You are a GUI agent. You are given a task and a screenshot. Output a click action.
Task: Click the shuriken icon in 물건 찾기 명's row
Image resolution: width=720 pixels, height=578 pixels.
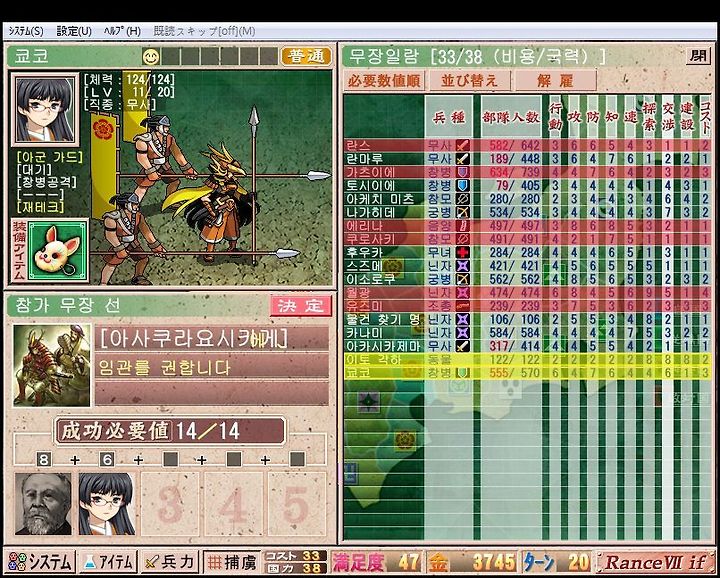coord(462,319)
